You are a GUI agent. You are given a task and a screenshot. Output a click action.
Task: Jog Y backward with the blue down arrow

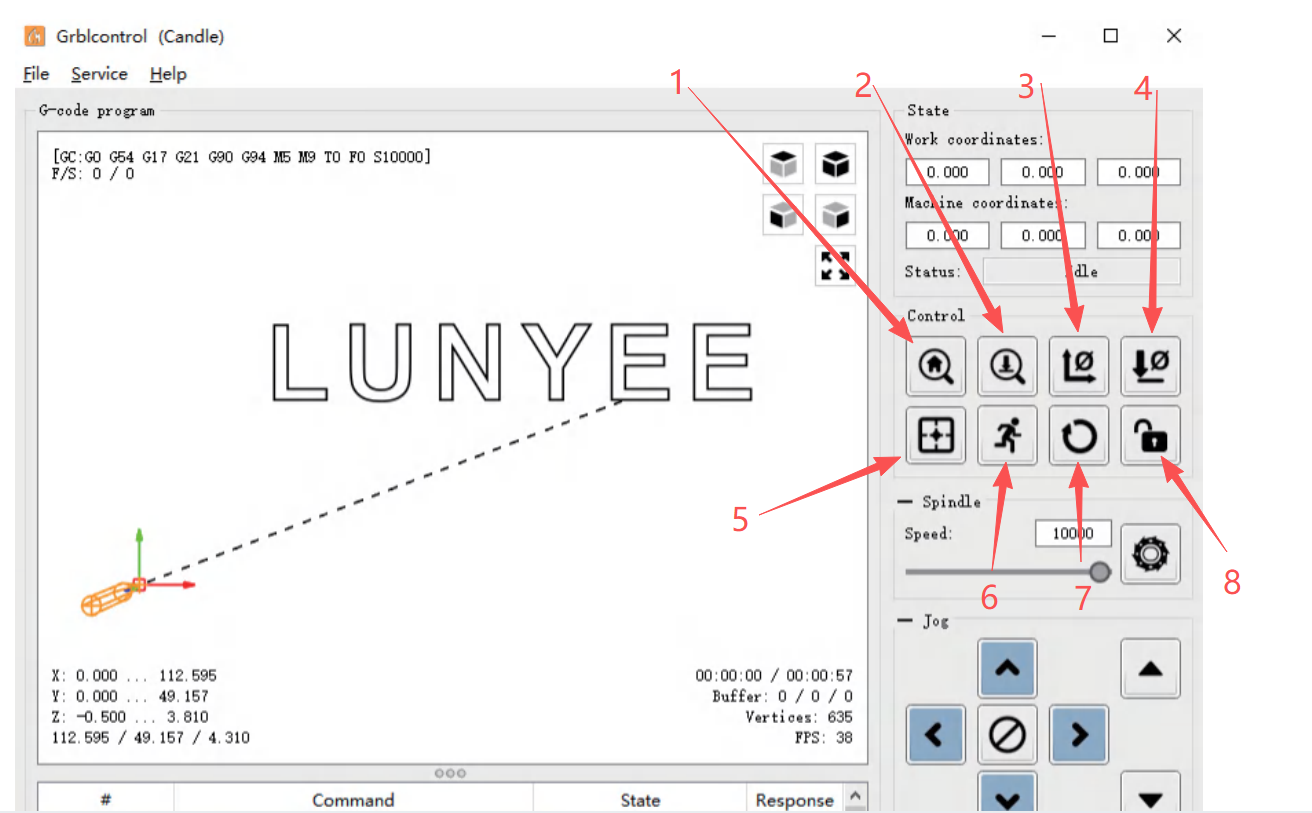click(x=1007, y=793)
